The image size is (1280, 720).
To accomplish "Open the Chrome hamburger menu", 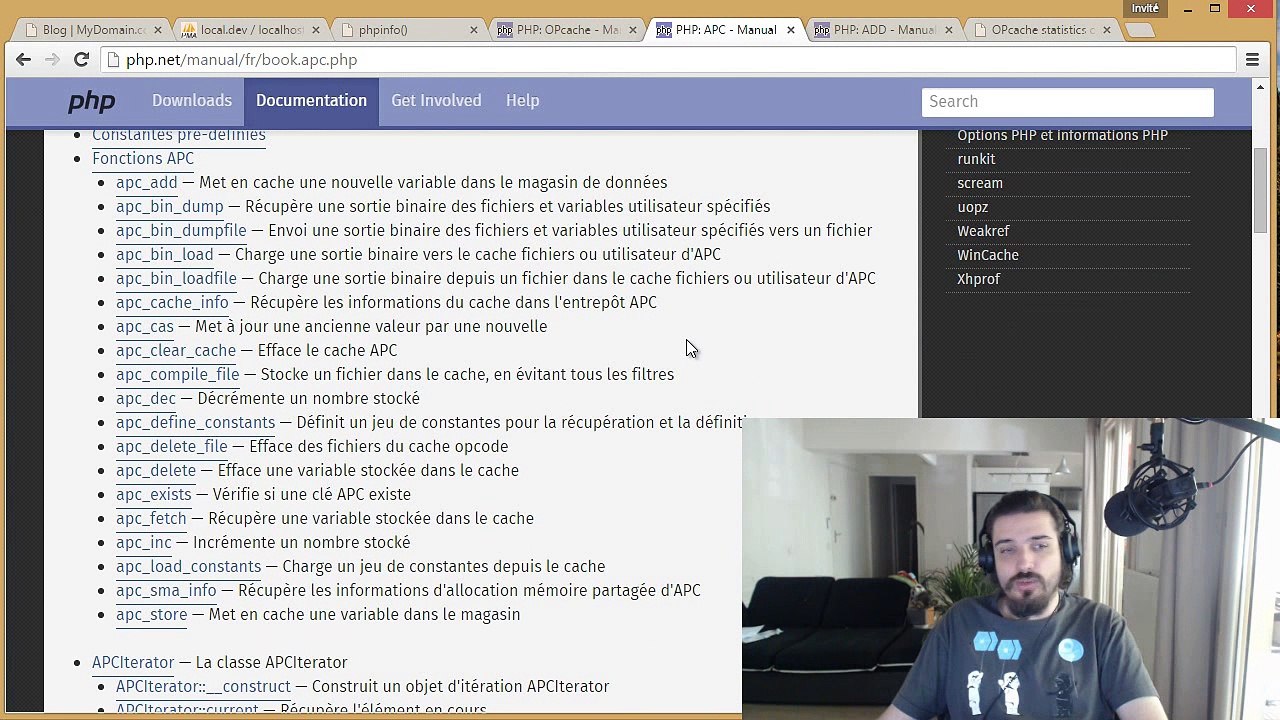I will coord(1252,60).
